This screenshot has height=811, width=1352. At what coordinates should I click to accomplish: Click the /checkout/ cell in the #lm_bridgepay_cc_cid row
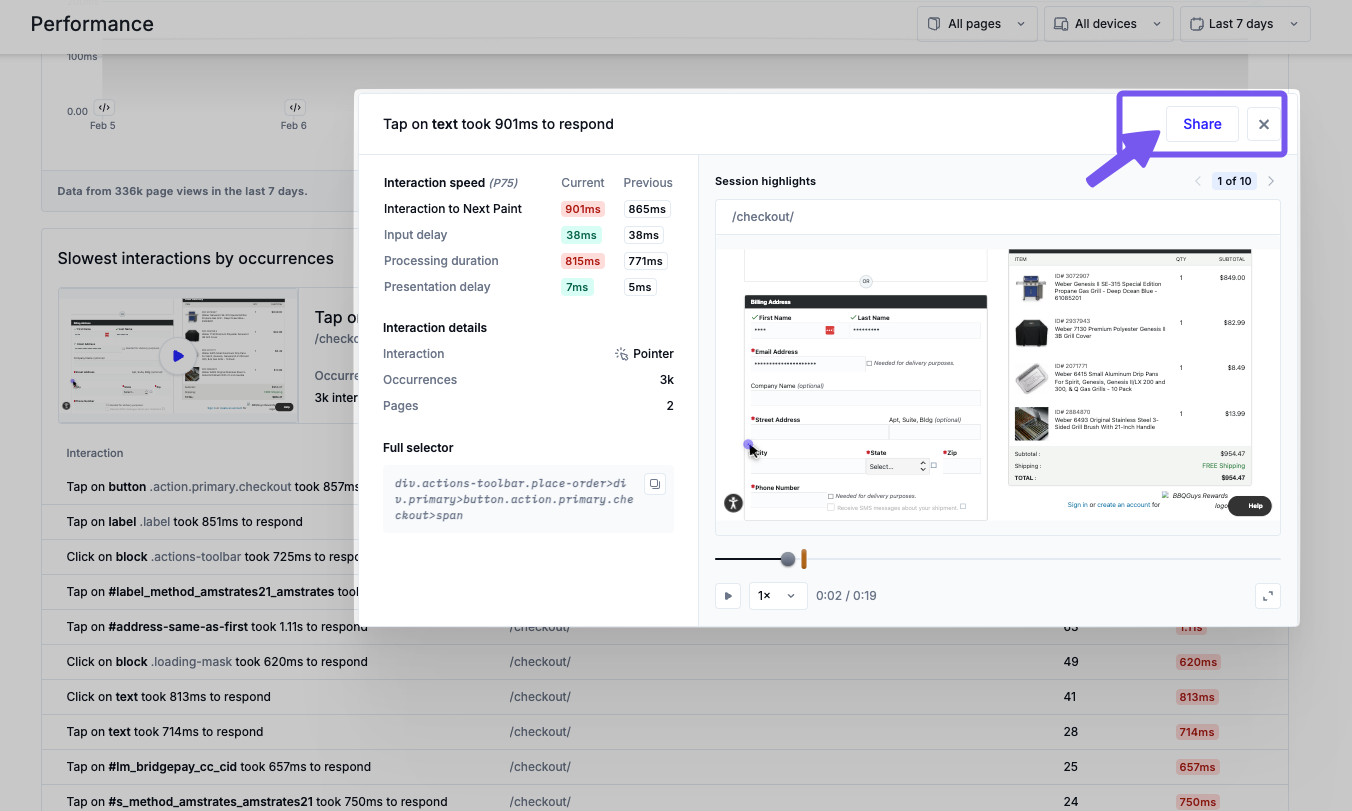[540, 767]
